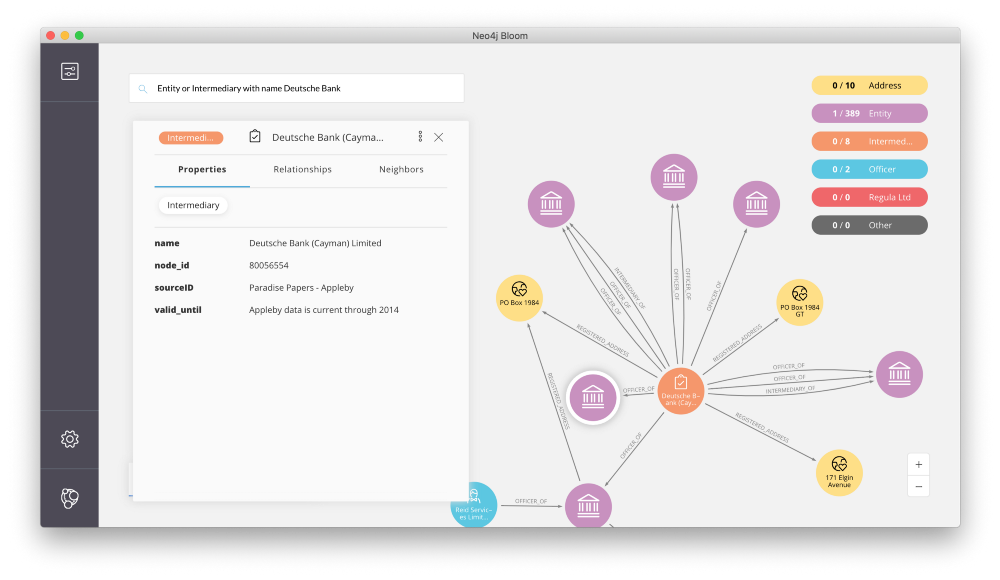Click the REGISTERED_ADDRESS edge to 171 Elgin Avenue
This screenshot has width=1000, height=580.
(761, 428)
